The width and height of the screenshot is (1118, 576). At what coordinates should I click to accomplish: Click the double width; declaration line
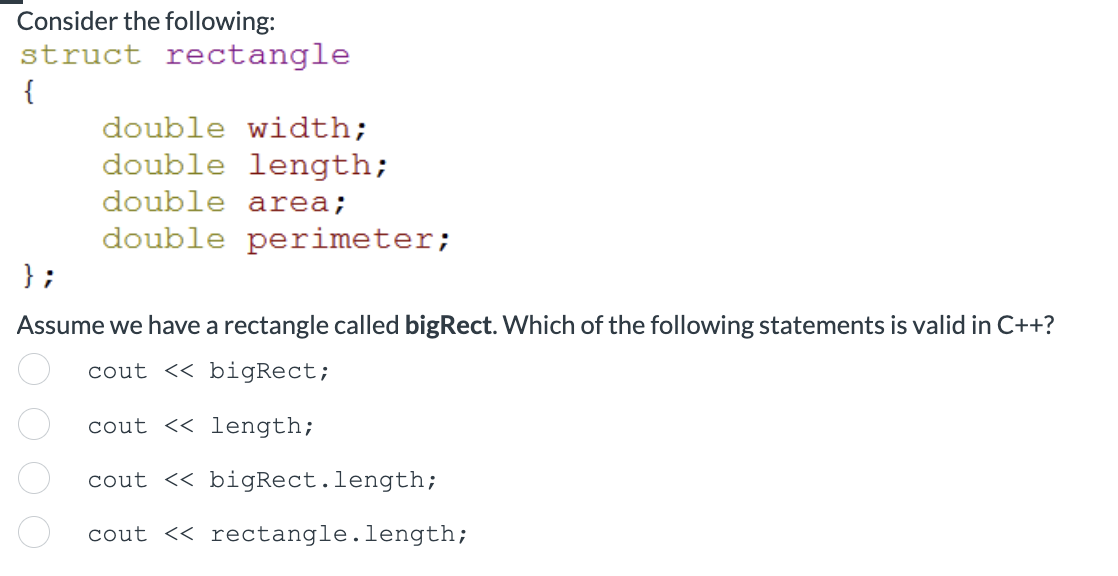[234, 127]
